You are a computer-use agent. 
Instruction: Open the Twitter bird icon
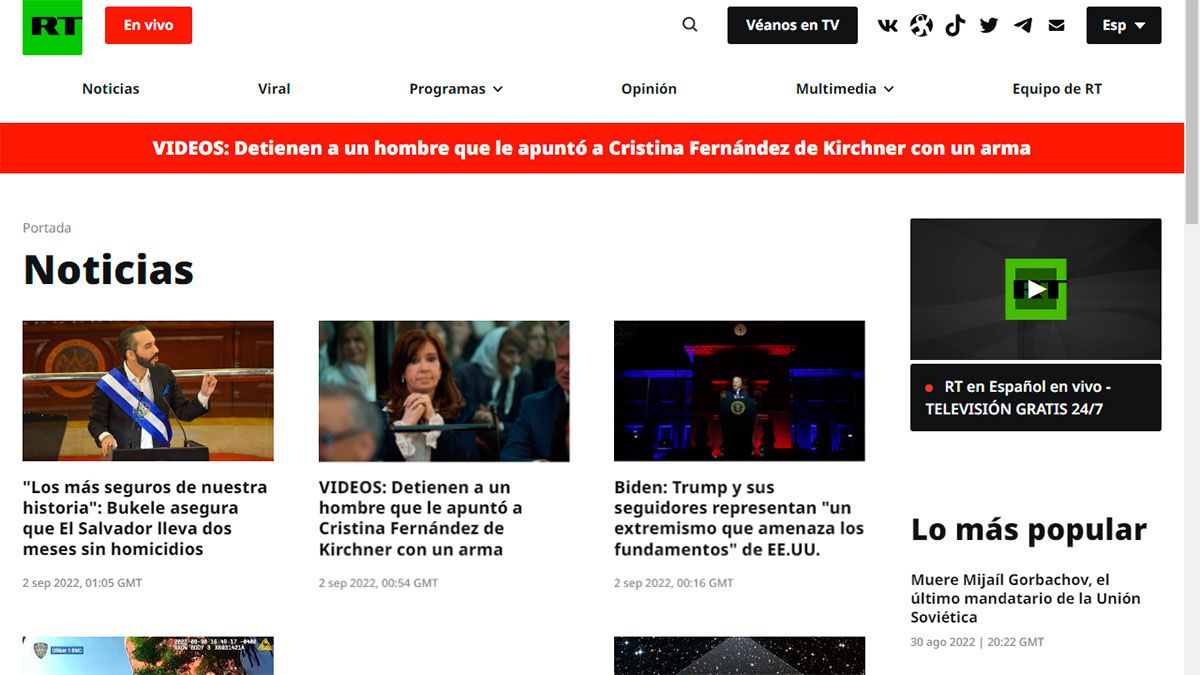point(989,26)
